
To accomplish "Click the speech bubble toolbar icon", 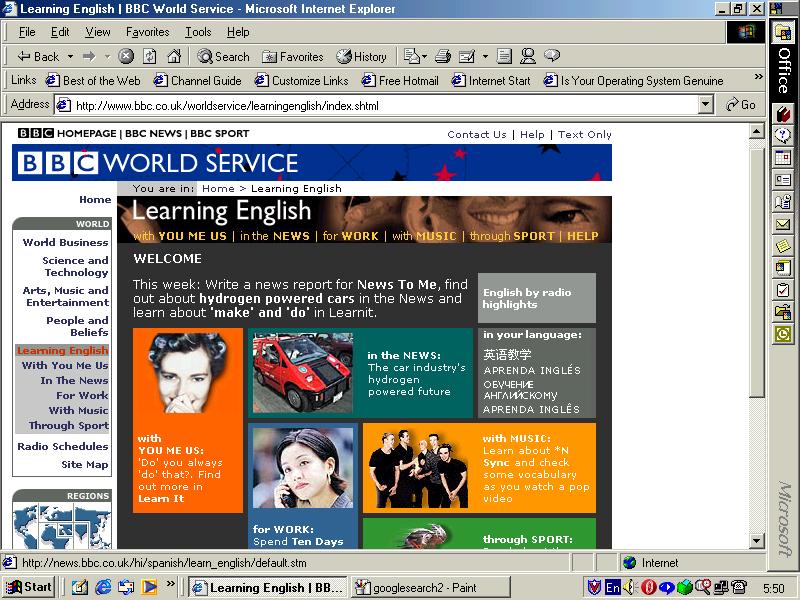I will [x=552, y=56].
